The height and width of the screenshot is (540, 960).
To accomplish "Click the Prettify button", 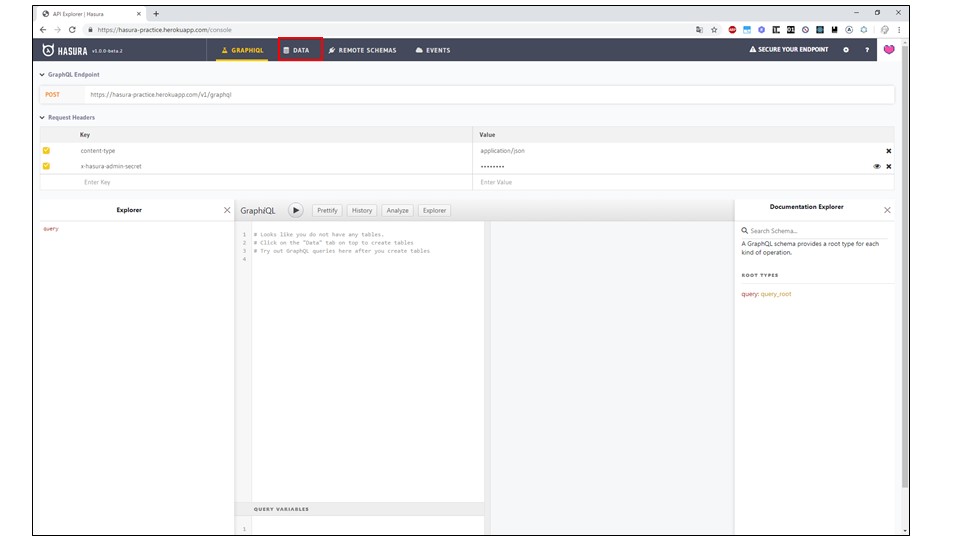I will [327, 211].
